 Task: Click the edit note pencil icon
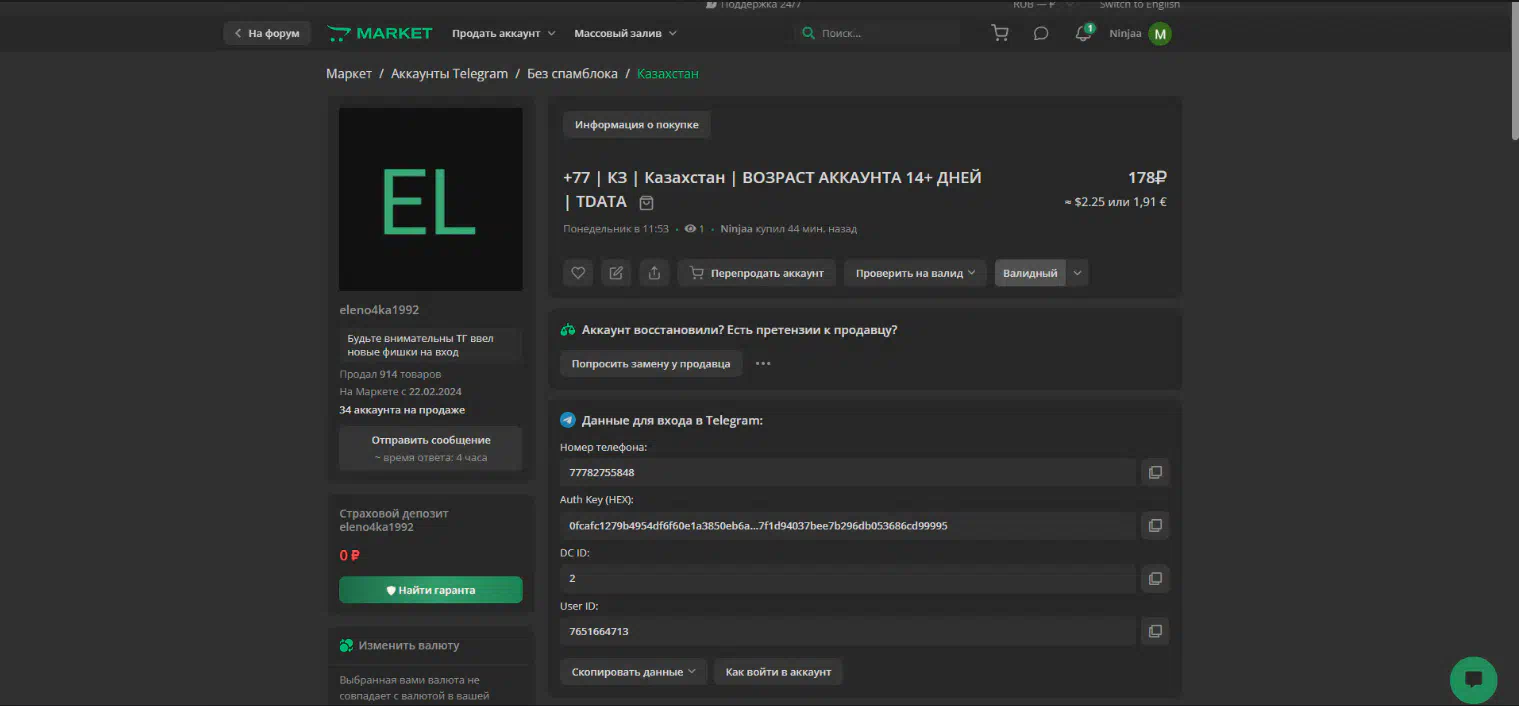click(x=616, y=273)
